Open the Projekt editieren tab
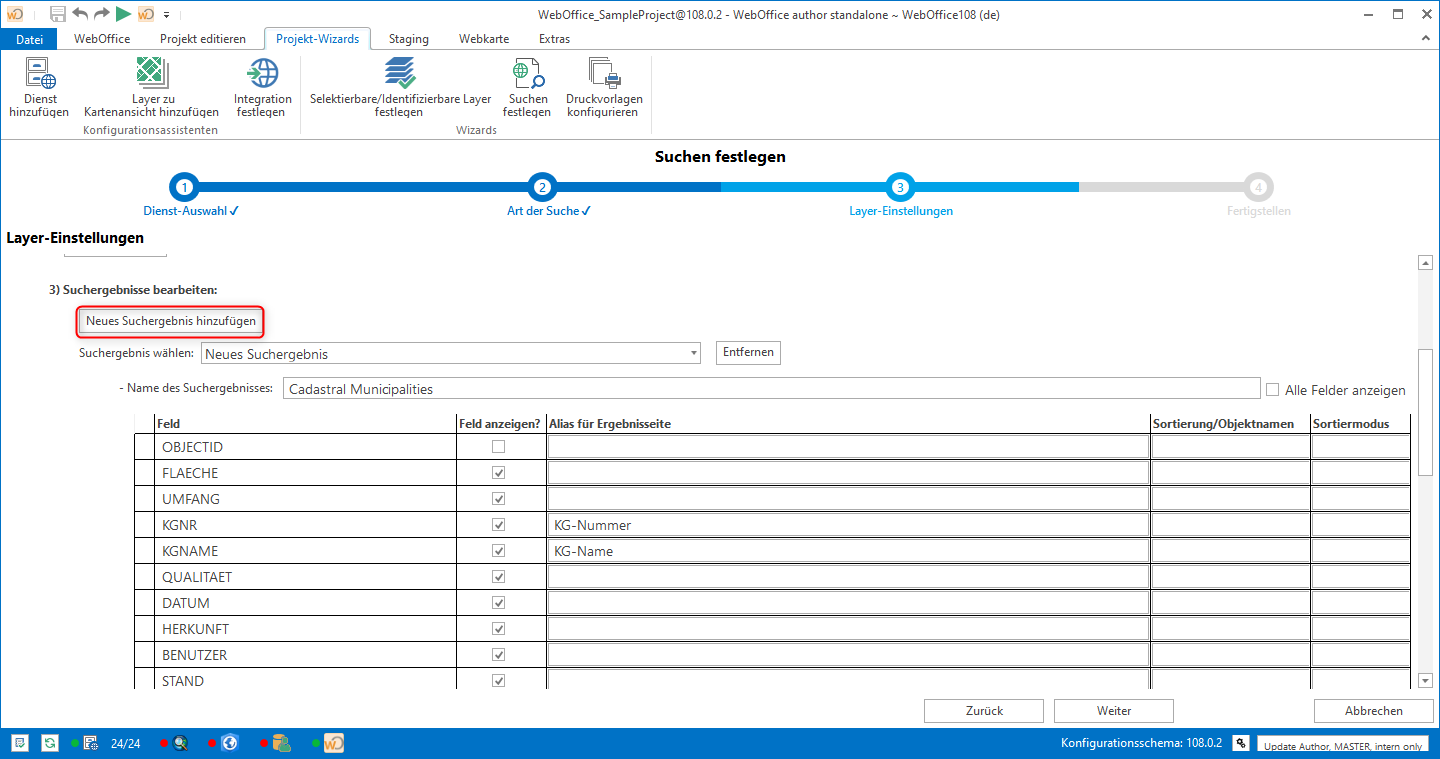 202,39
